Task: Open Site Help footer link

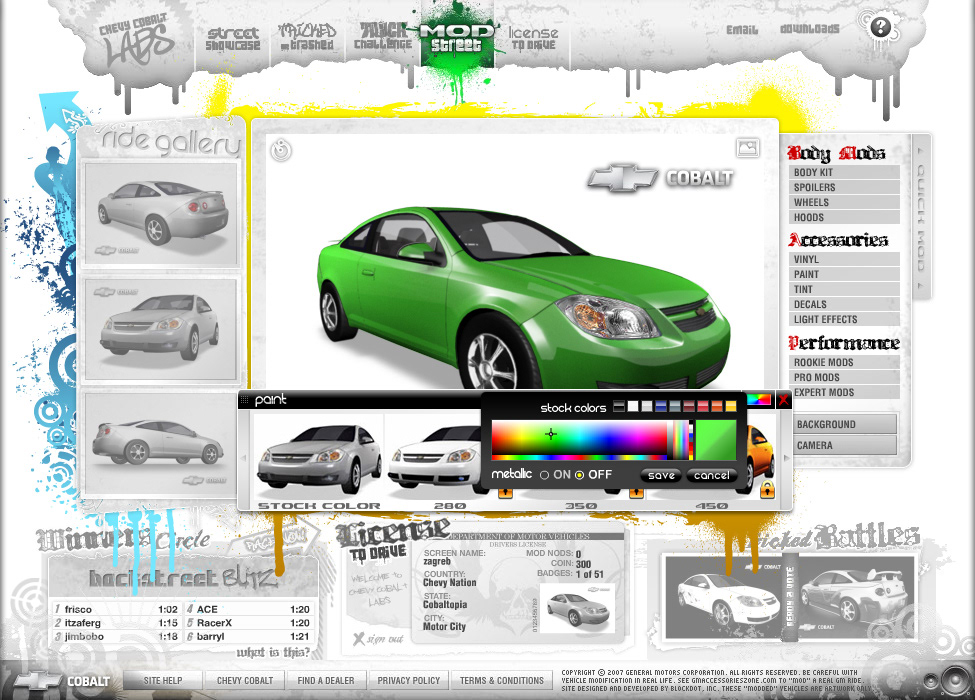Action: (x=163, y=681)
